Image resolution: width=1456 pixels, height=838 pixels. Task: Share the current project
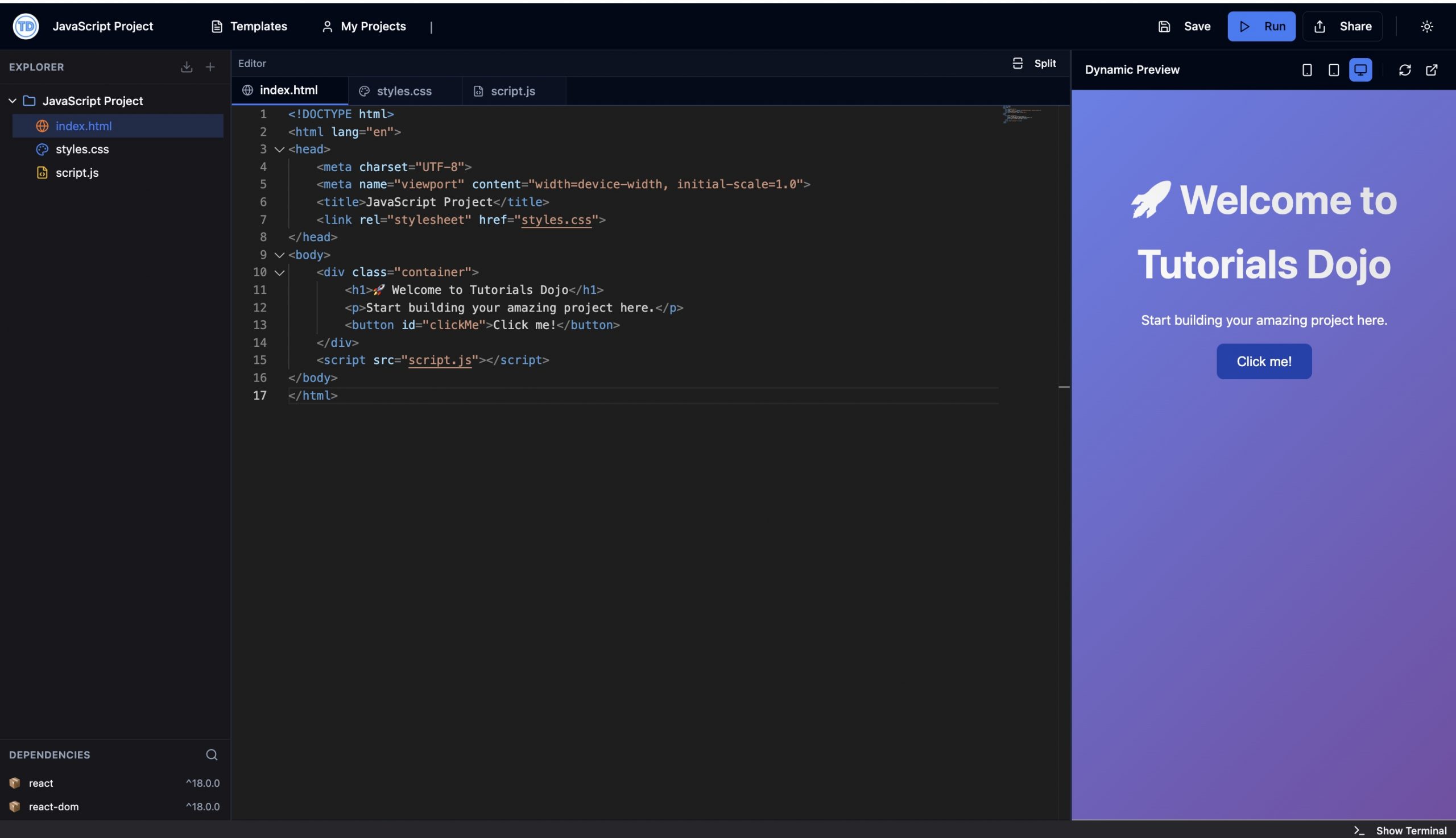pos(1342,26)
